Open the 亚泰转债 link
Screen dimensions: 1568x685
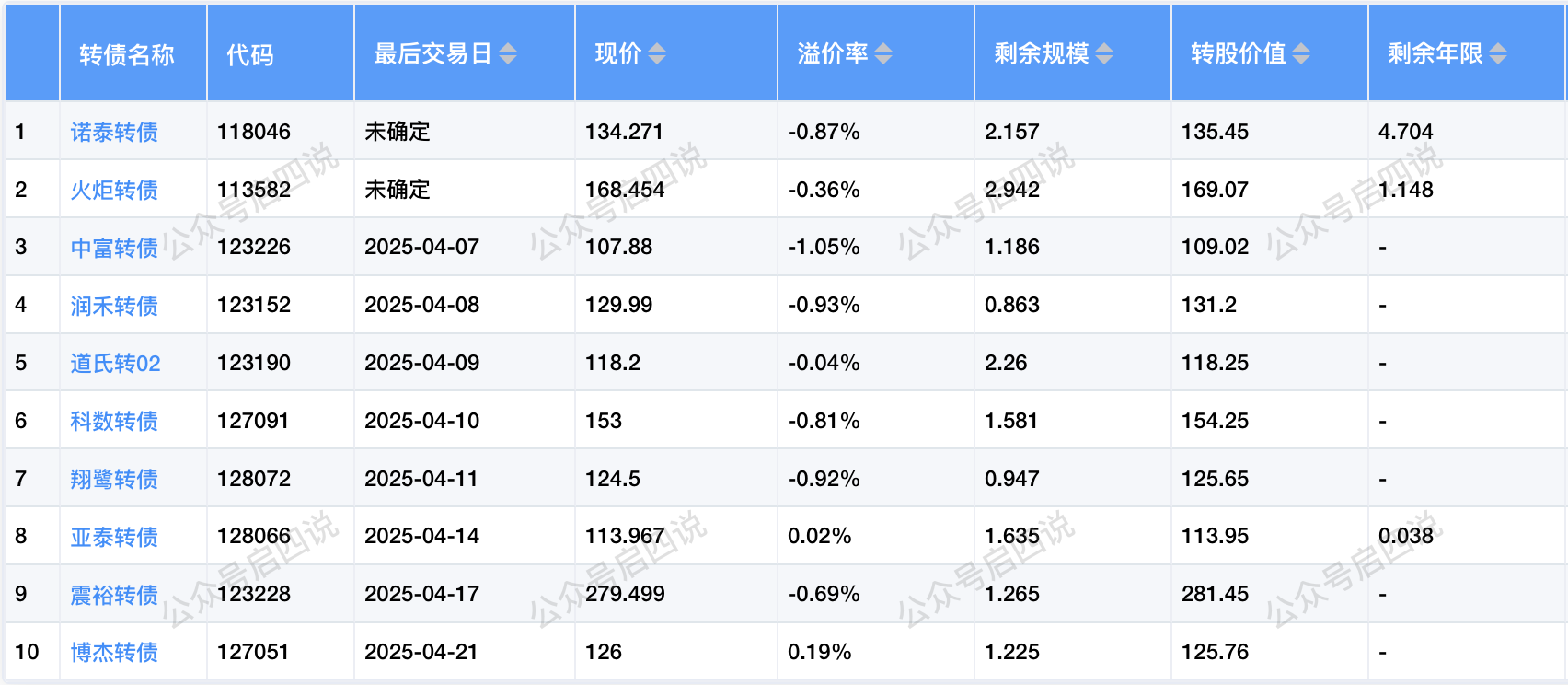pos(114,537)
